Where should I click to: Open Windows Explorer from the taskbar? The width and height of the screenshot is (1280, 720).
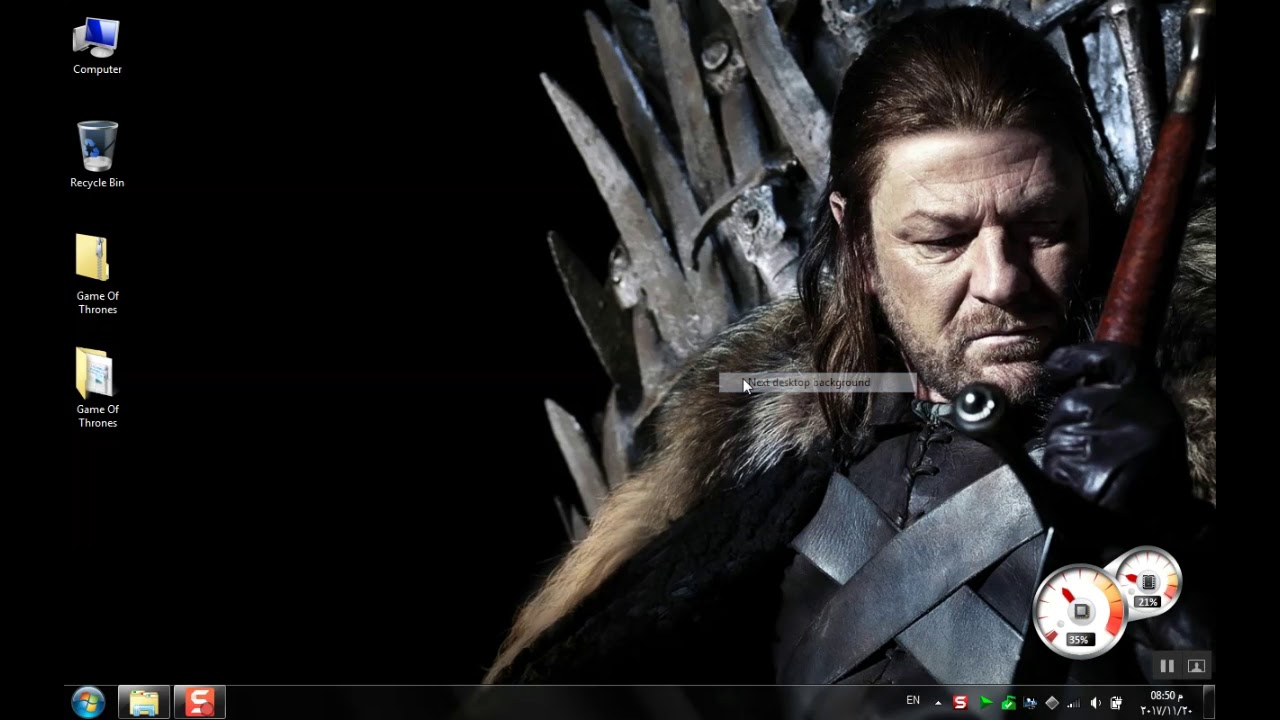pyautogui.click(x=144, y=702)
